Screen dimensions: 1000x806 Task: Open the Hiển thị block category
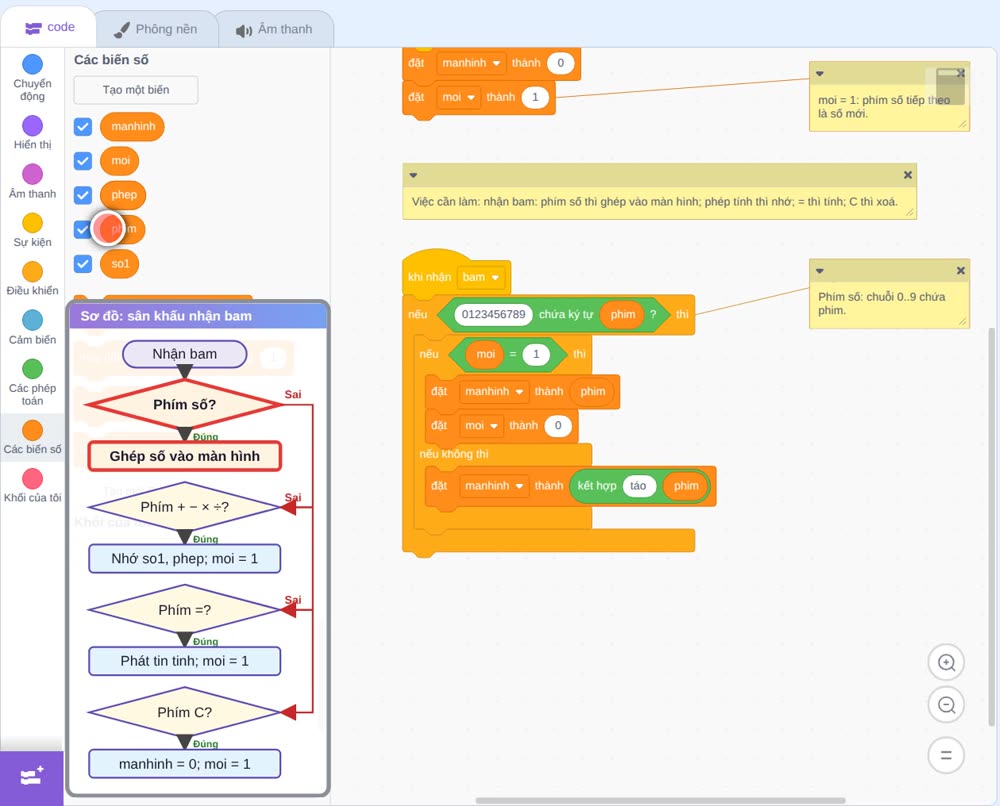click(32, 133)
